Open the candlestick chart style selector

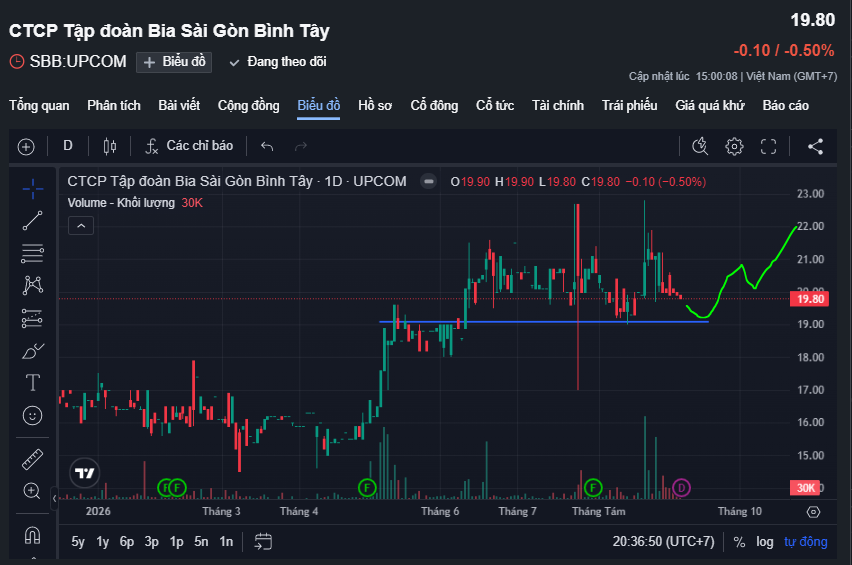[x=110, y=146]
